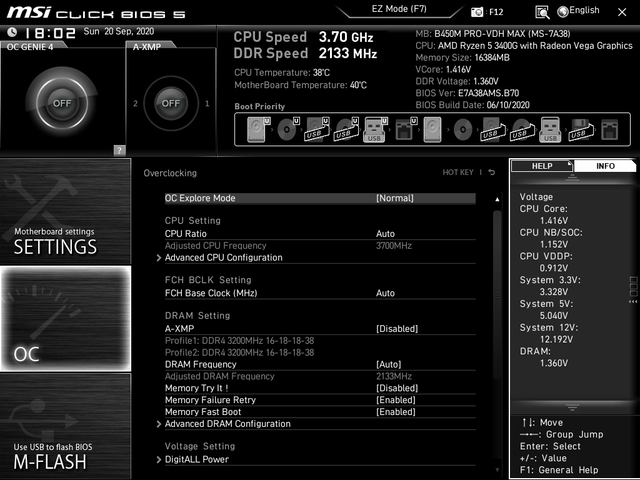Click Profile2: DDR4 3200MHz 16-18-18-38
The height and width of the screenshot is (480, 640).
[x=240, y=352]
